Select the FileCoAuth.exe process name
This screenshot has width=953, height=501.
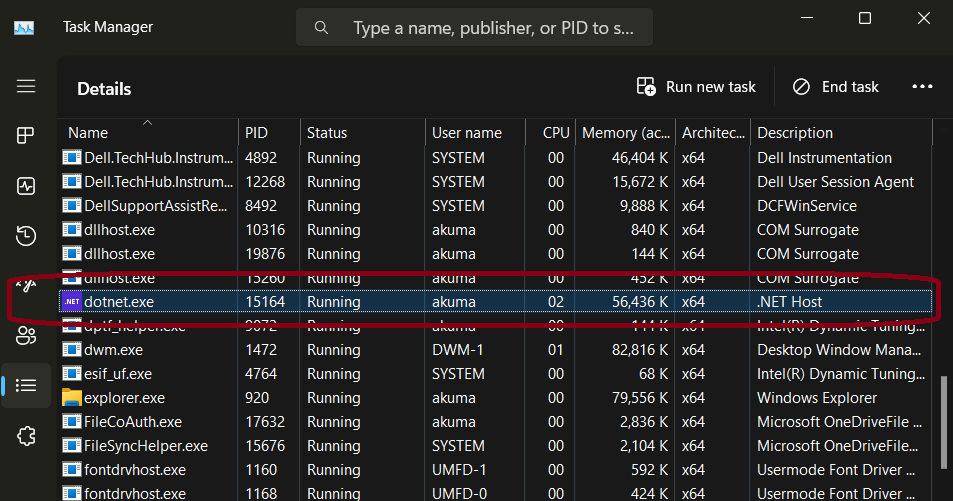(x=133, y=421)
